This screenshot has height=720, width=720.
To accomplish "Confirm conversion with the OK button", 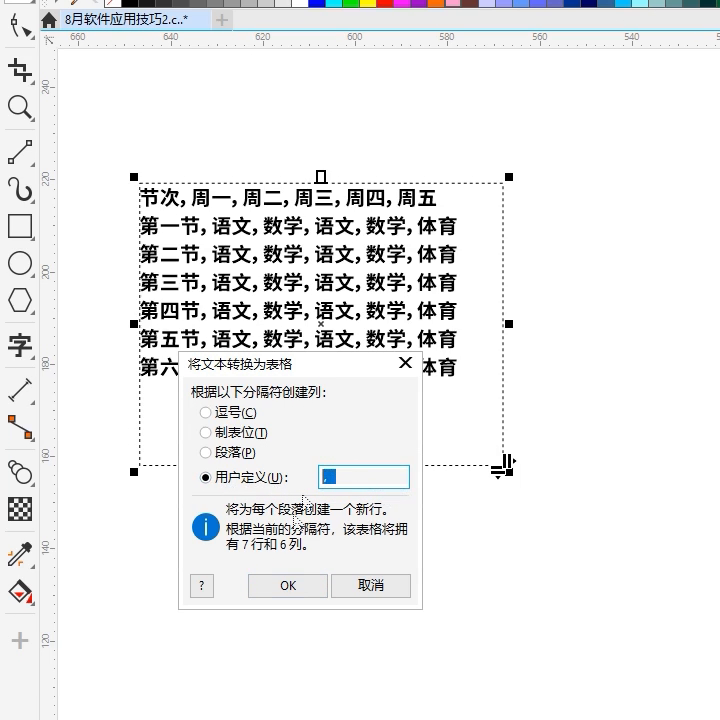I will pos(288,585).
